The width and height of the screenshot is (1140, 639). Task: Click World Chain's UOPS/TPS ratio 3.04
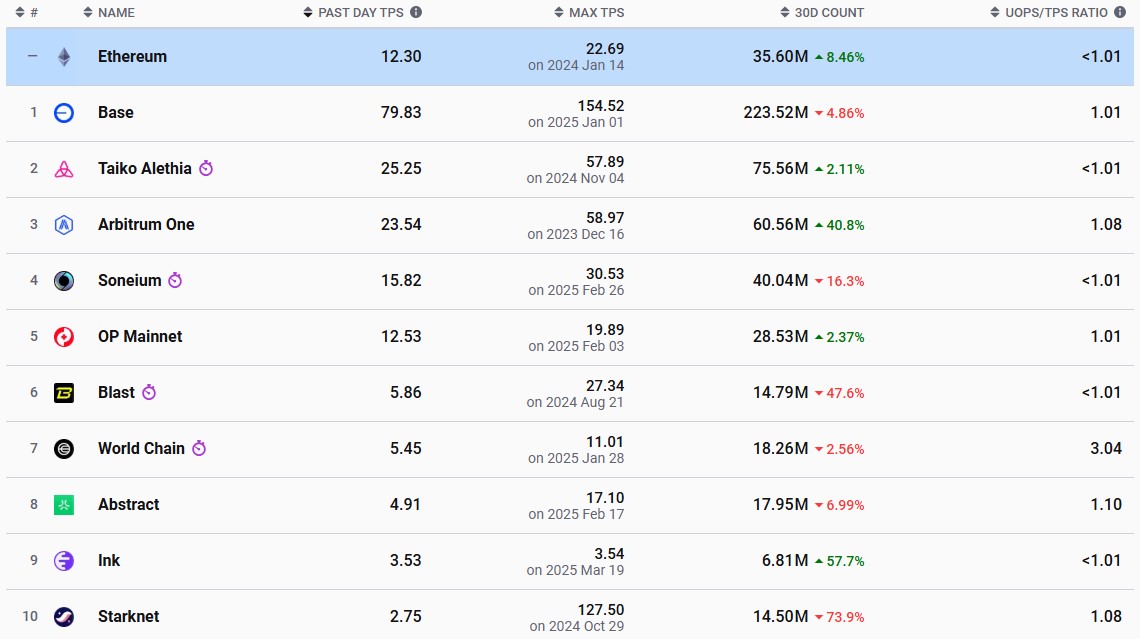[x=1106, y=449]
